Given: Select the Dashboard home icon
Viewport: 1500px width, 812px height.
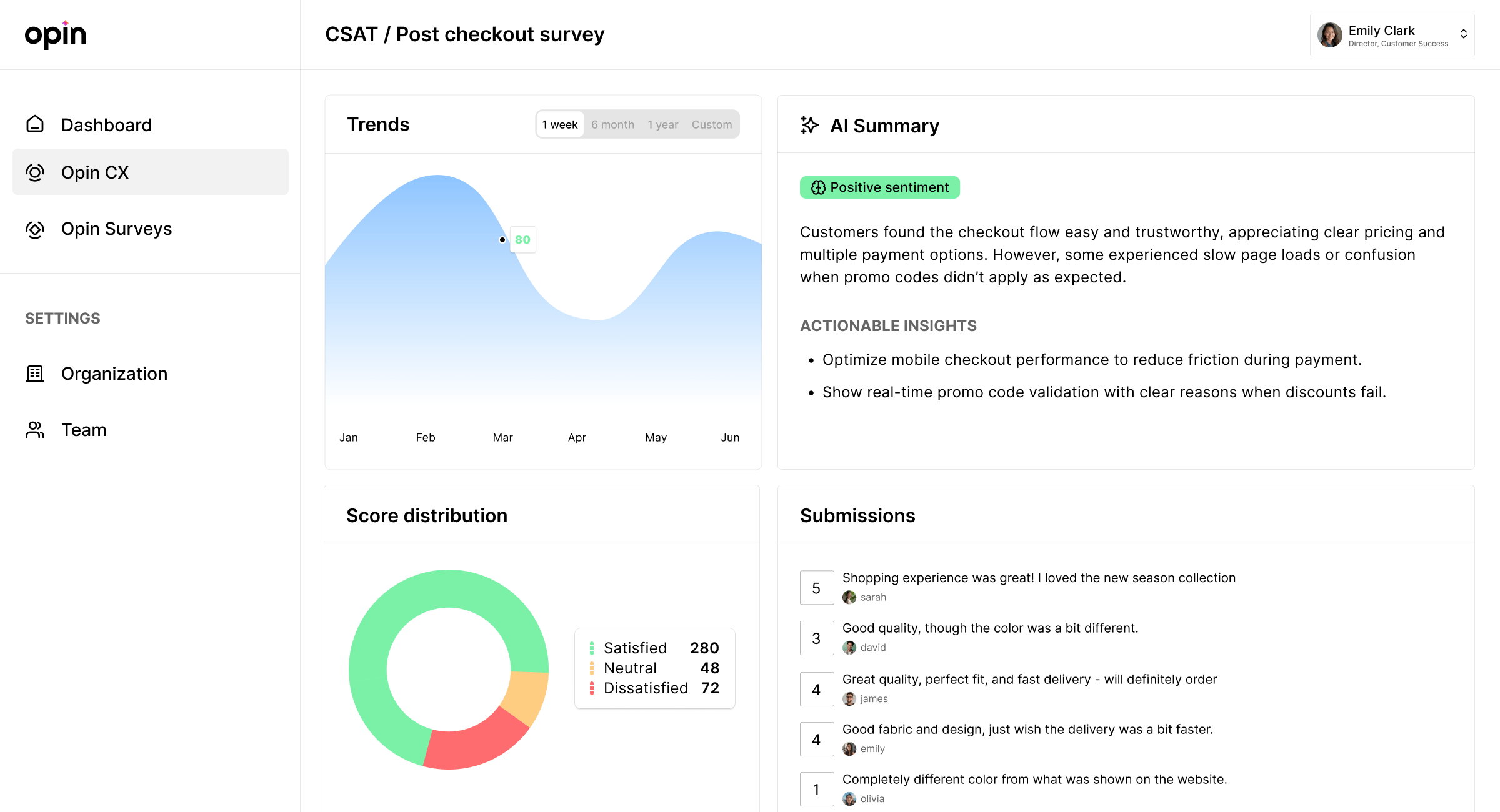Looking at the screenshot, I should click(35, 124).
